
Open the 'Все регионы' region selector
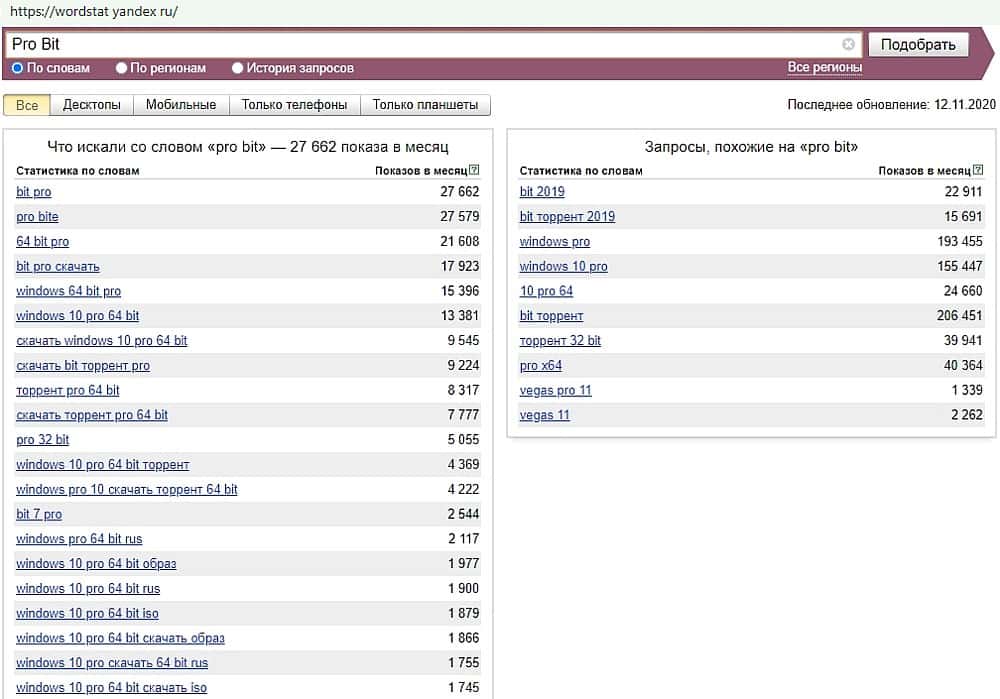(824, 68)
